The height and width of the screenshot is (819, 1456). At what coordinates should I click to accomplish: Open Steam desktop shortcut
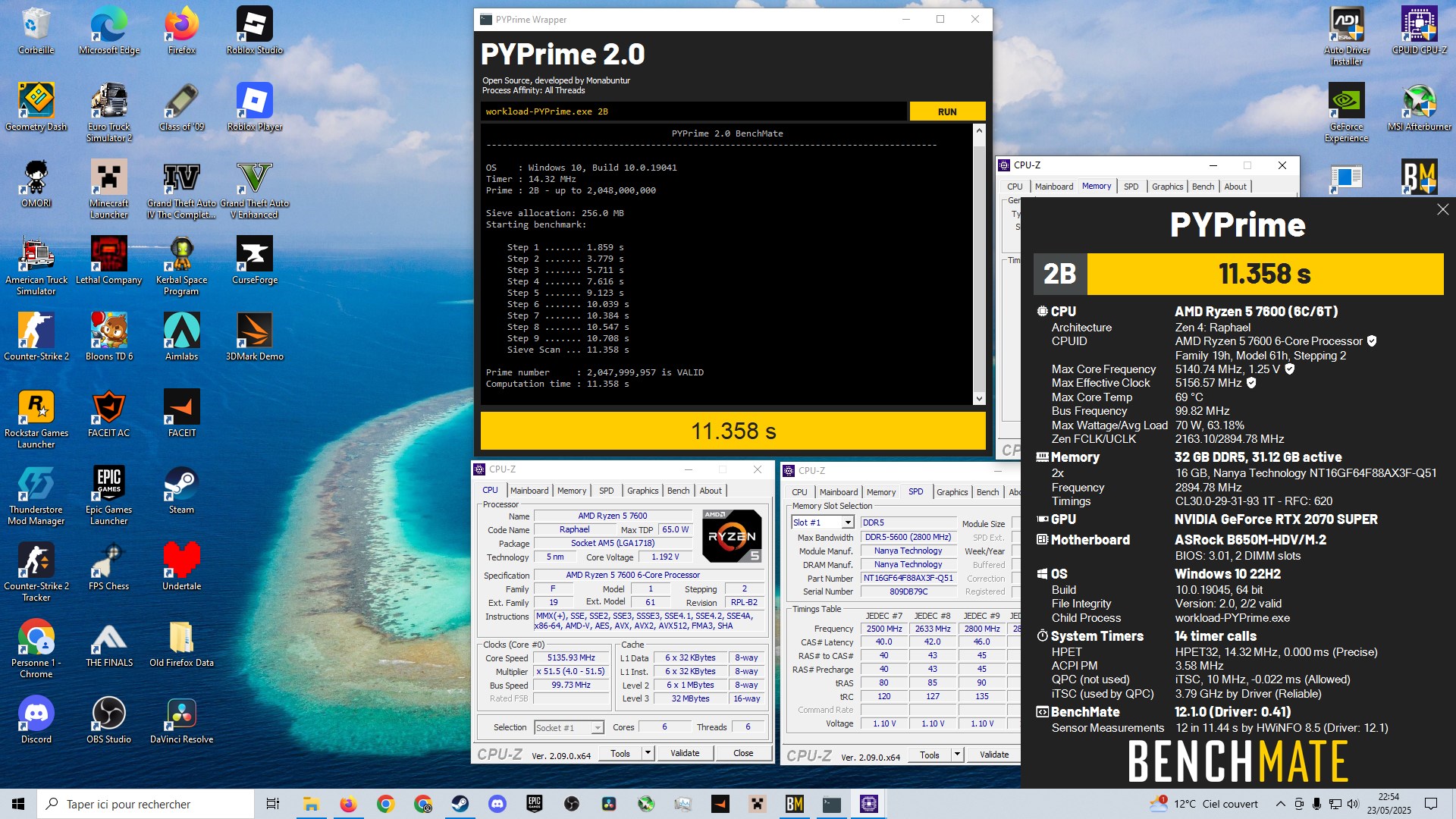coord(182,491)
